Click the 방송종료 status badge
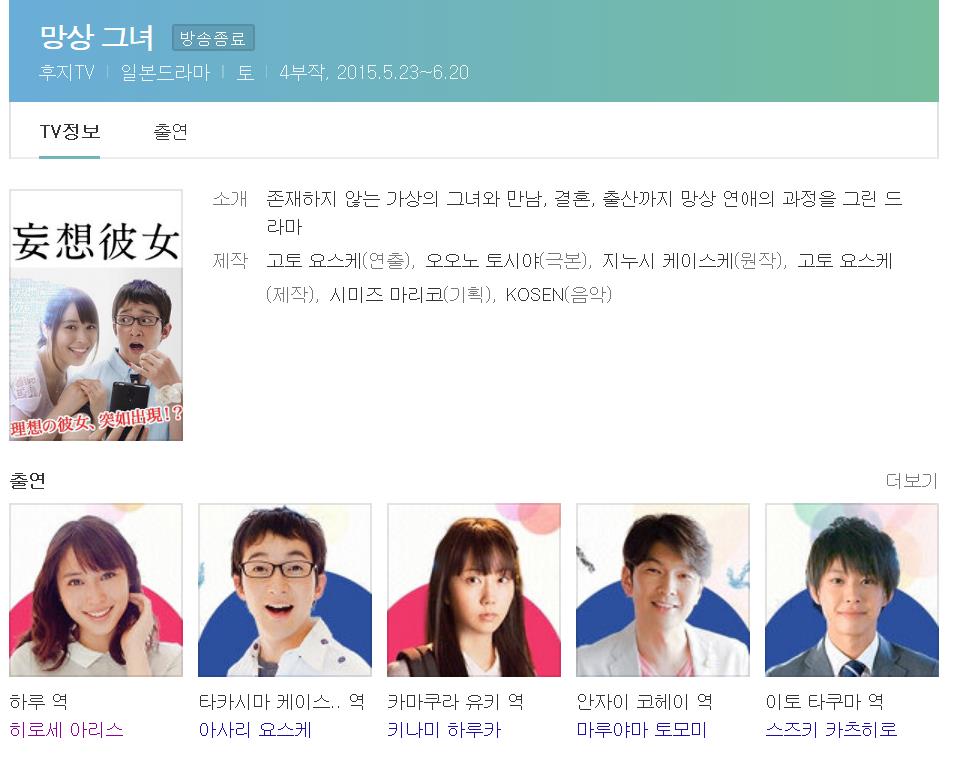 213,38
